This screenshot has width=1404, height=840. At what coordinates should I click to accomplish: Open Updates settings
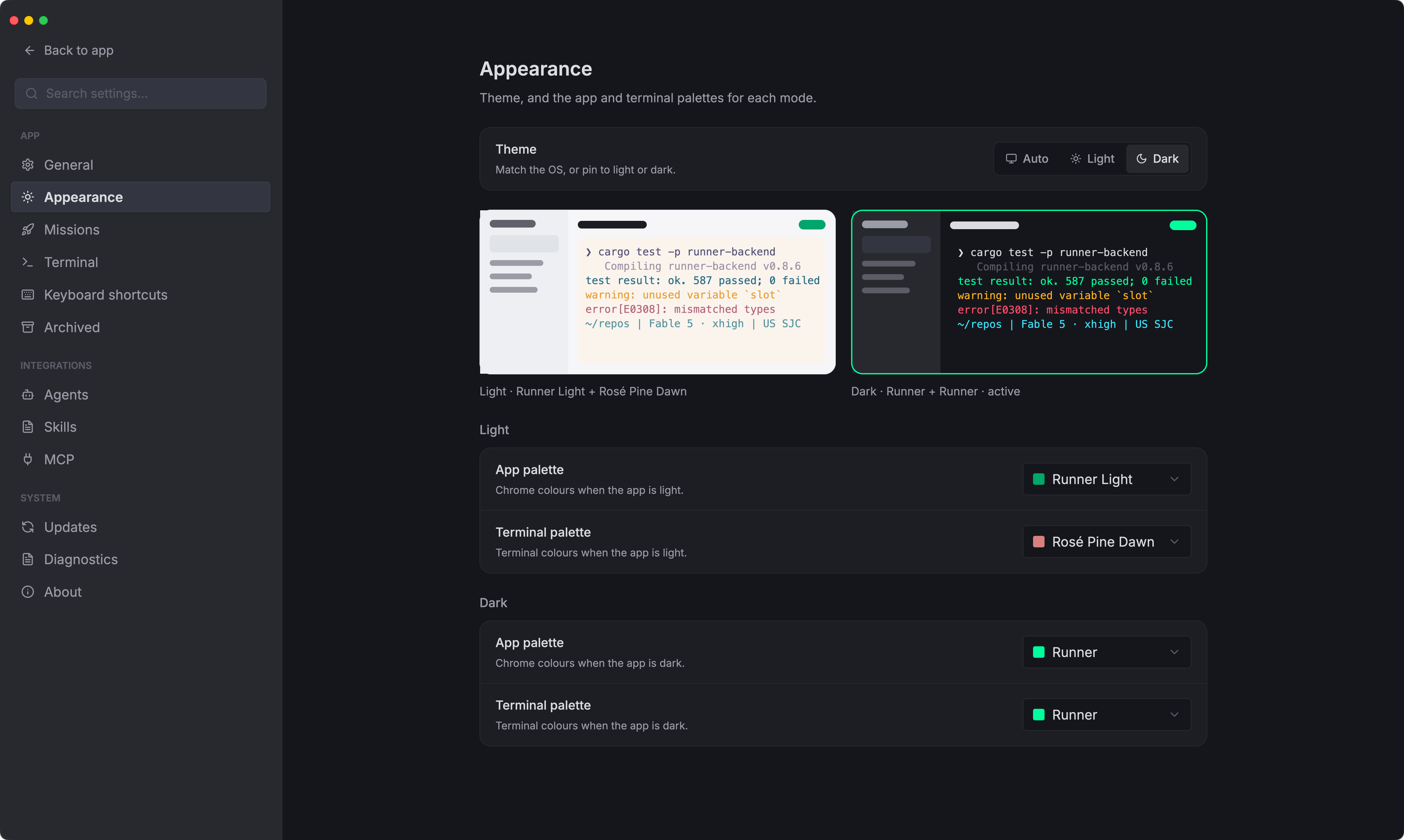140,527
